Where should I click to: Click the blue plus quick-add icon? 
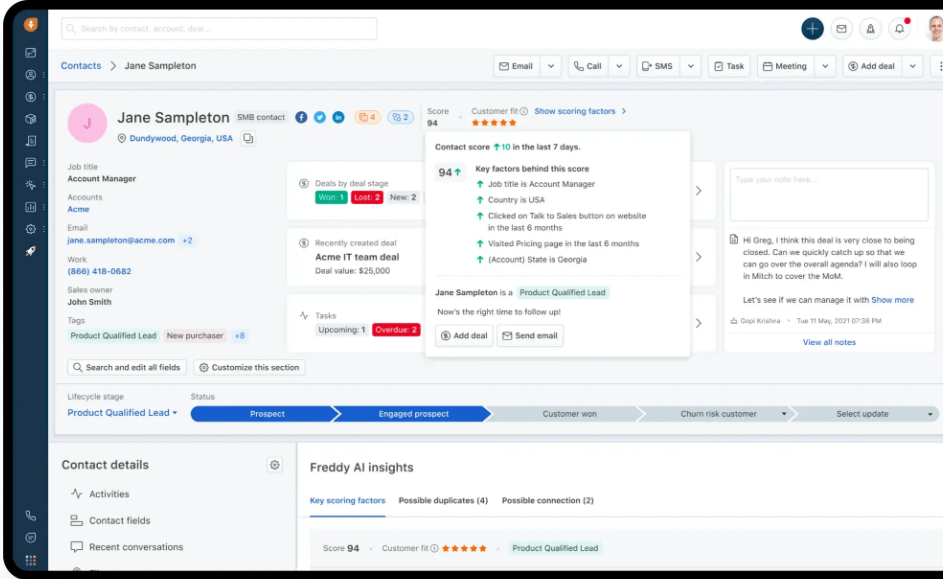coord(812,29)
